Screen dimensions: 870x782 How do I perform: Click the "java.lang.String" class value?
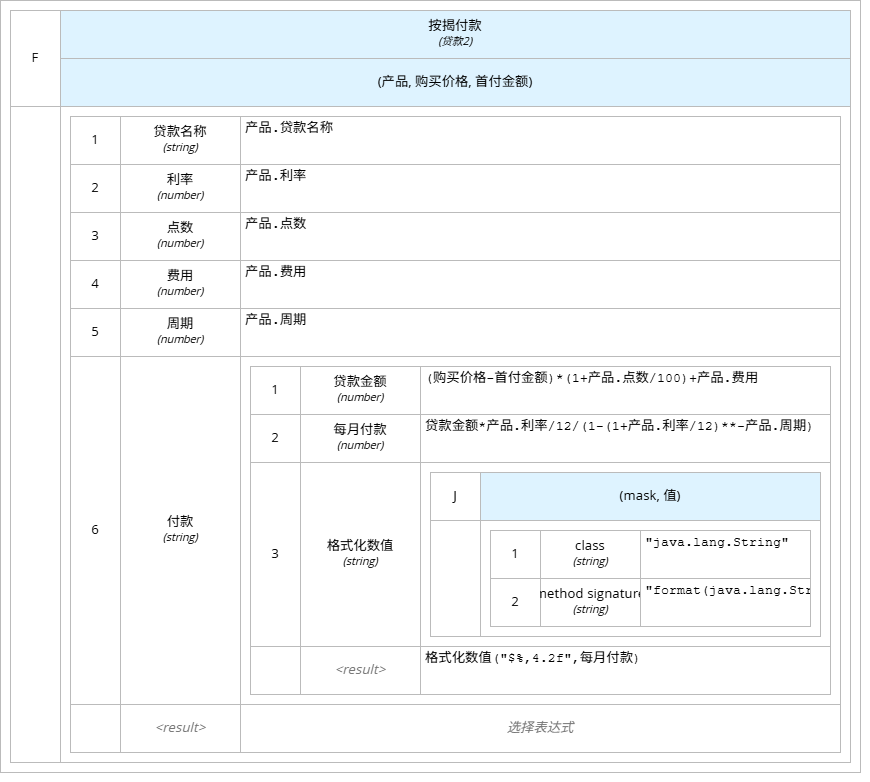tap(725, 554)
